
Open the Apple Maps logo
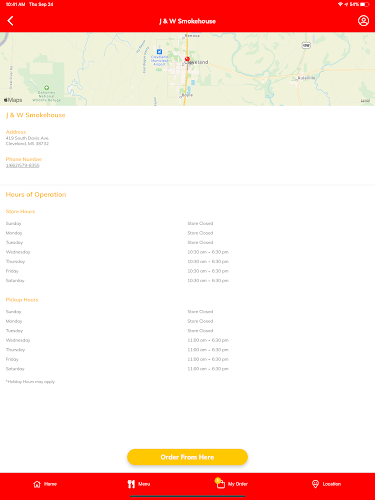(13, 100)
